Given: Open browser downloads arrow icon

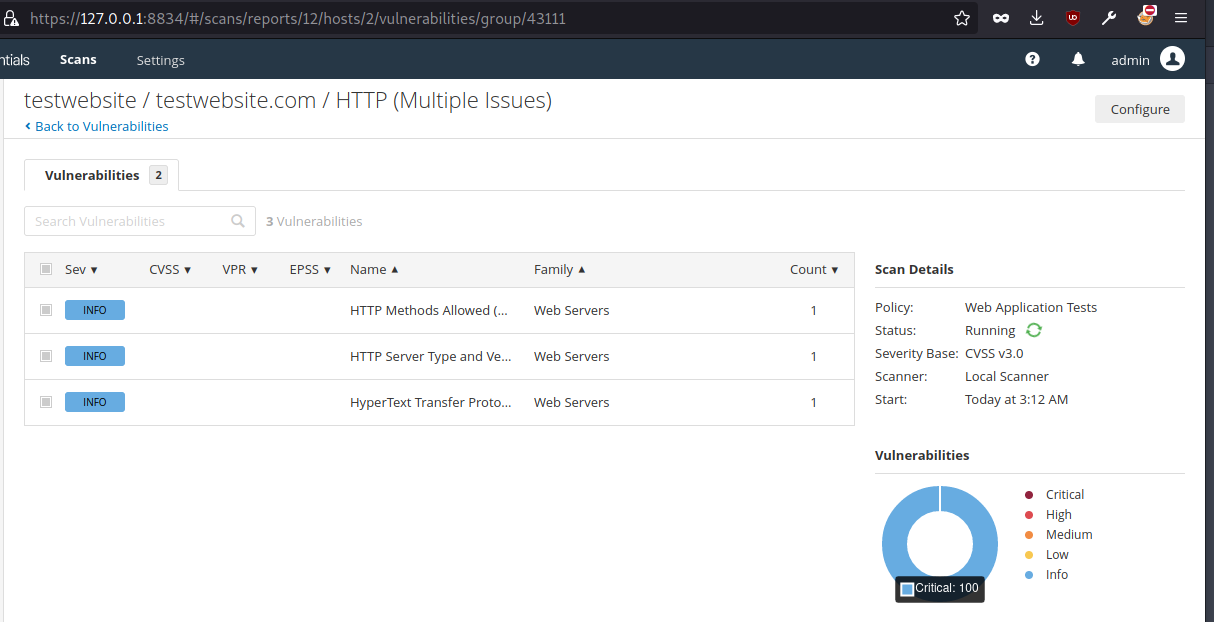Looking at the screenshot, I should pyautogui.click(x=1036, y=18).
